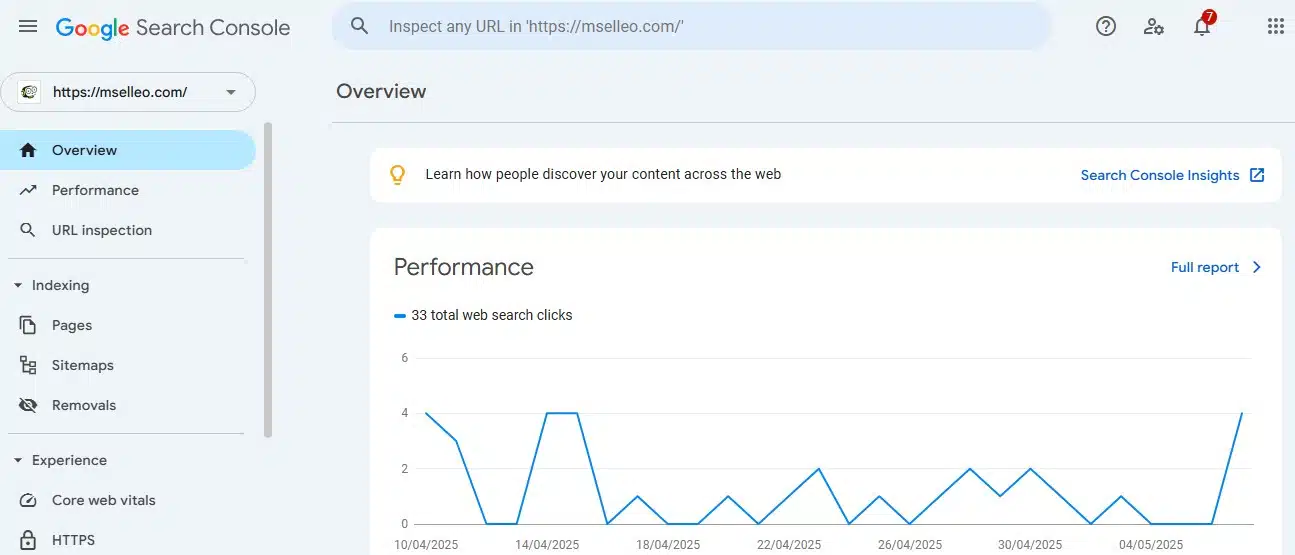Click the lightbulb insights icon

point(397,175)
